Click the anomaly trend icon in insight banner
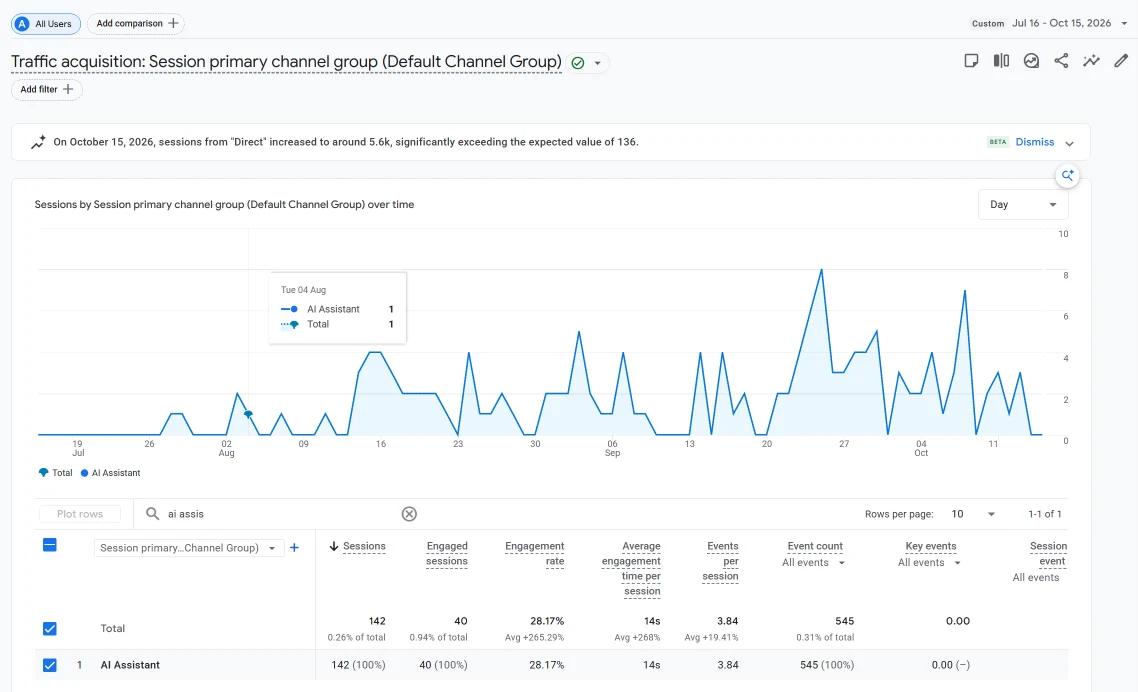1138x692 pixels. click(x=38, y=142)
